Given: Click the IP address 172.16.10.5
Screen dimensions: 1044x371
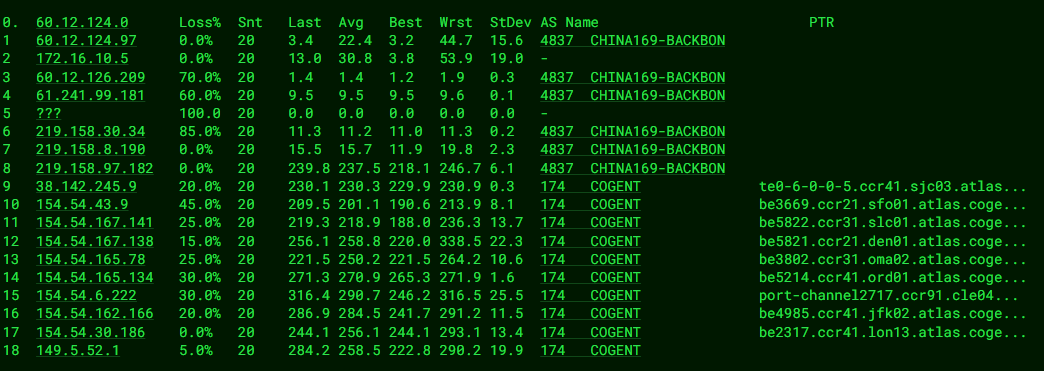Looking at the screenshot, I should pos(82,59).
